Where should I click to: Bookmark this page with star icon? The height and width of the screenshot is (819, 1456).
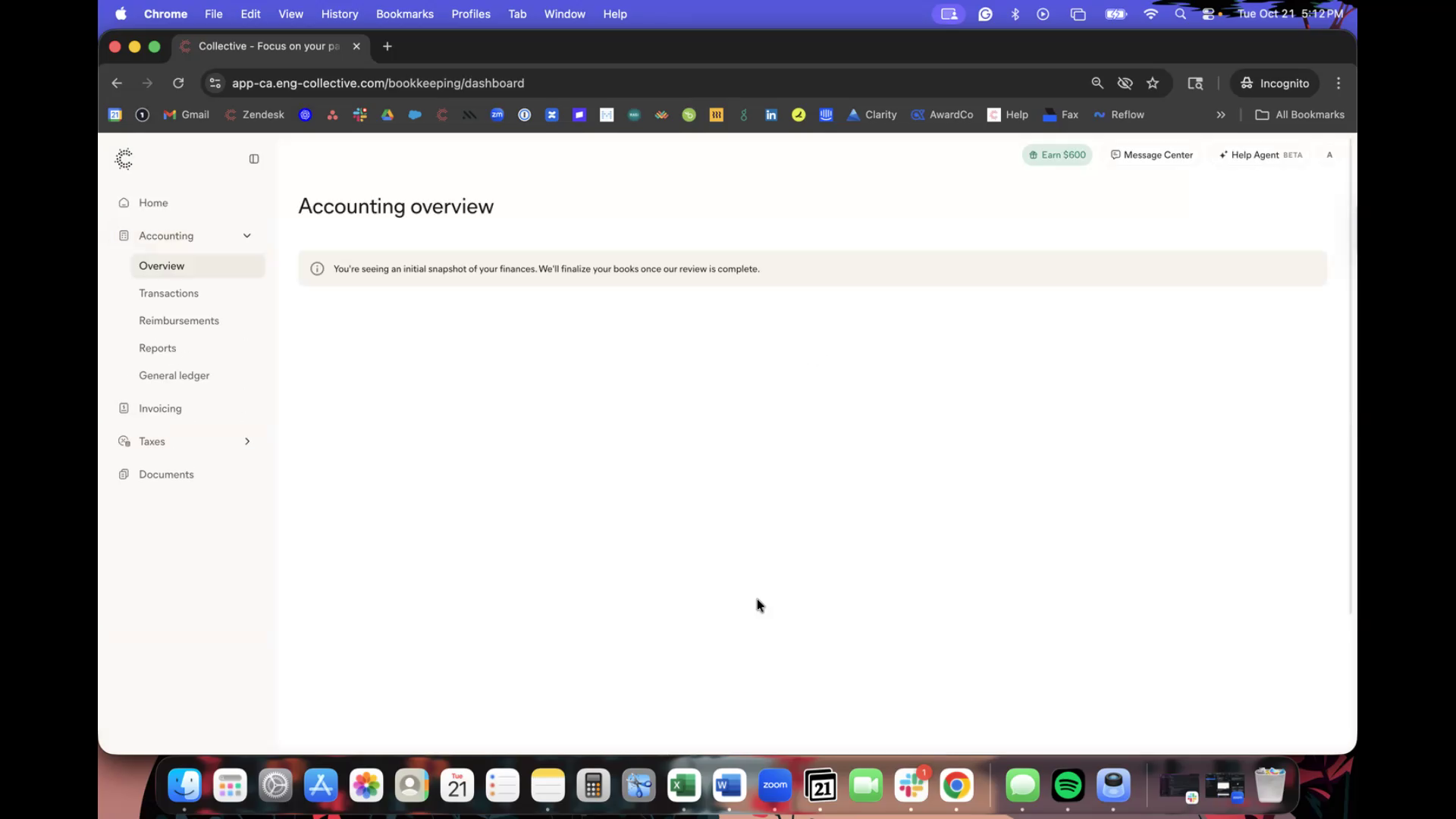tap(1153, 83)
